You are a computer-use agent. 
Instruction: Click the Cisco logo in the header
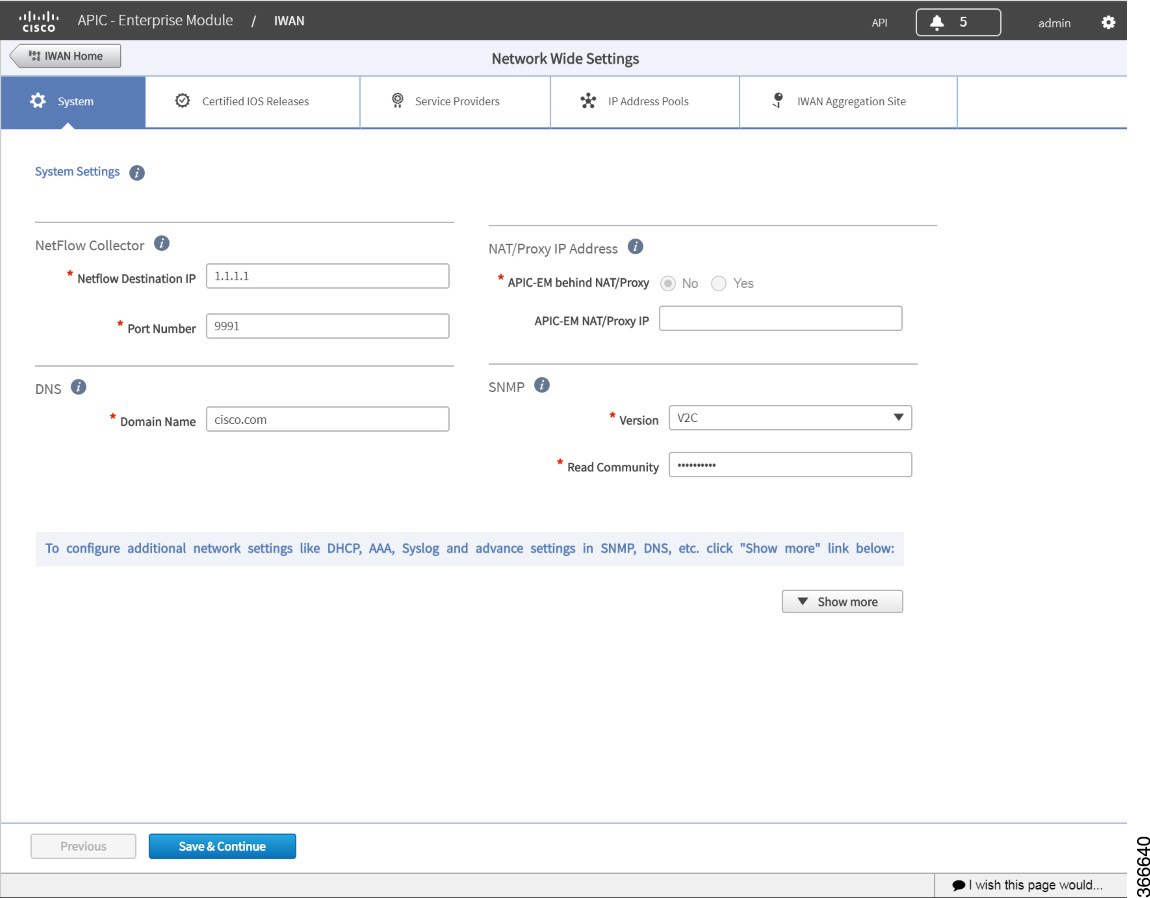pyautogui.click(x=37, y=21)
